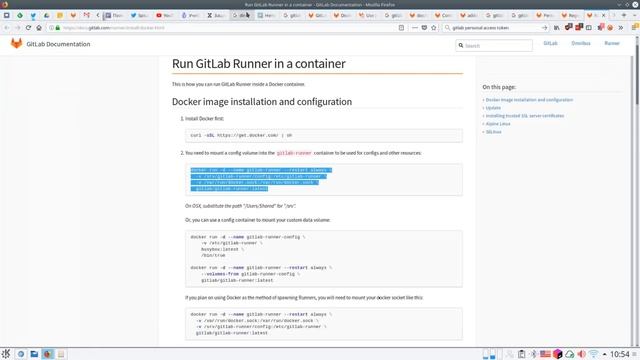Toggle the Firefox sidebar panel
The width and height of the screenshot is (640, 360).
point(589,28)
